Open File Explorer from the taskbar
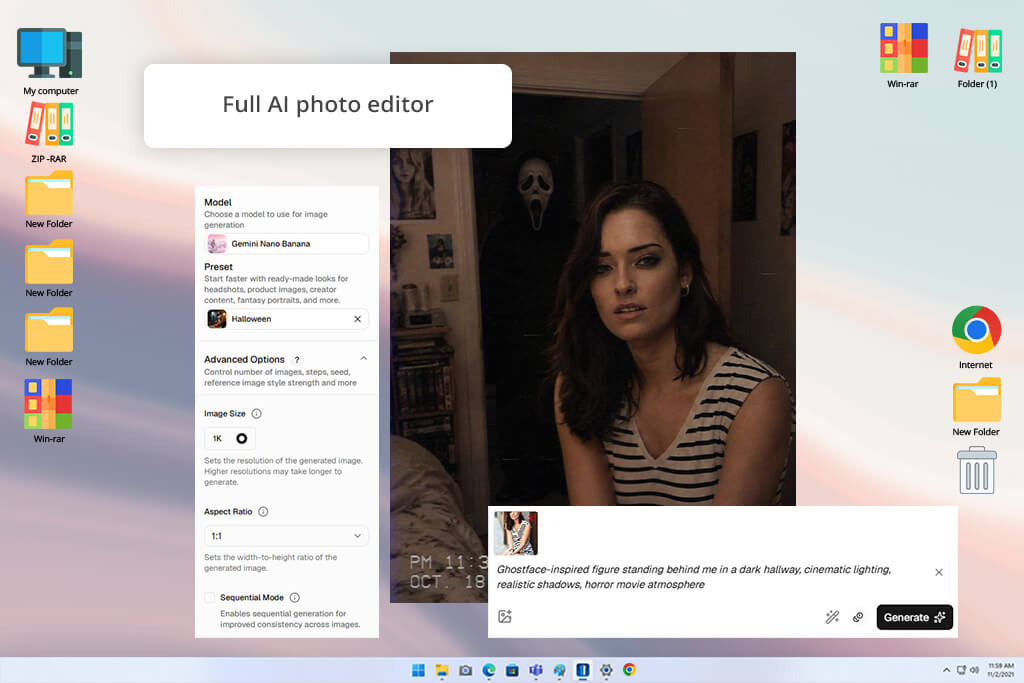Viewport: 1024px width, 683px height. 442,670
